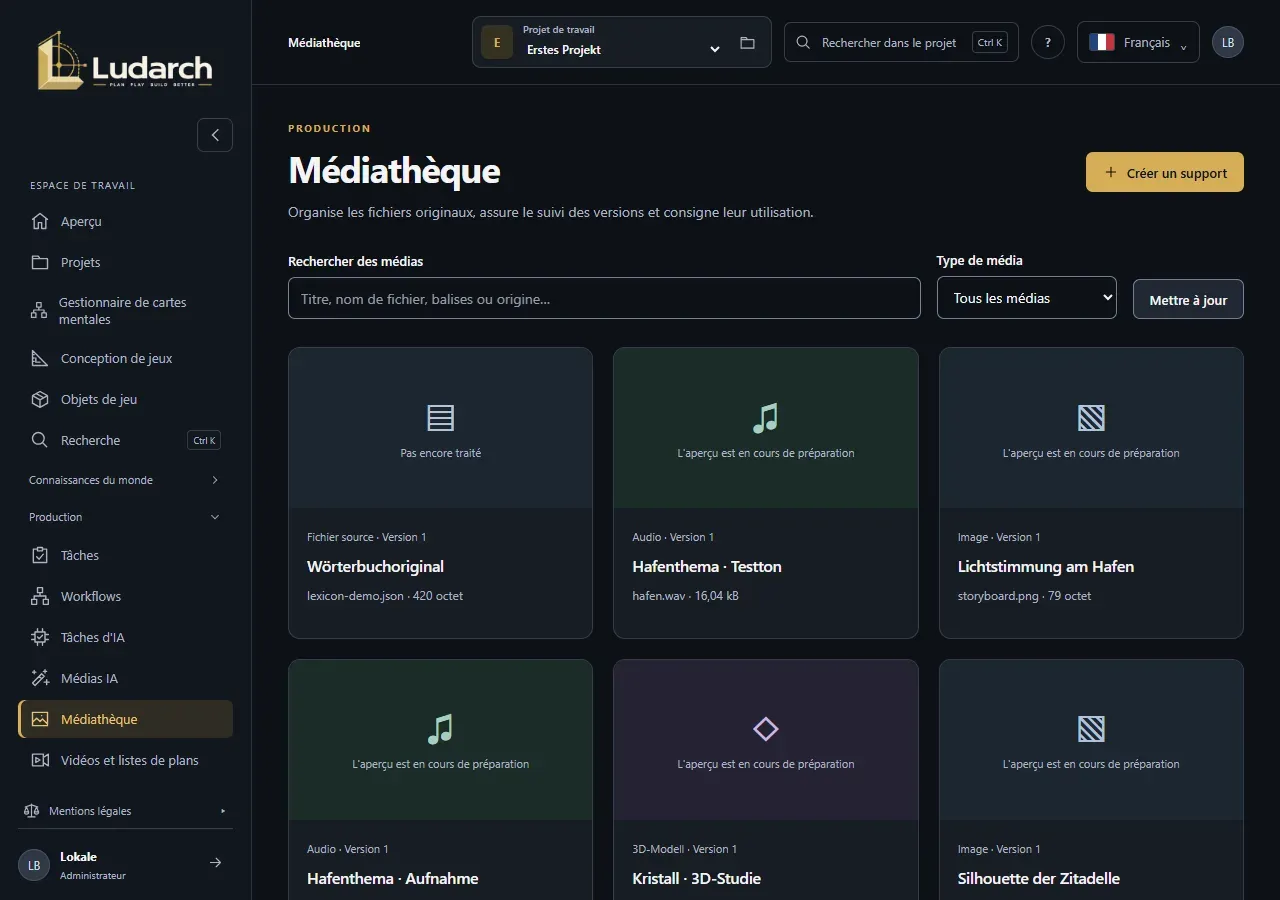Click the Recherche magnifier icon in sidebar
Viewport: 1280px width, 900px height.
pos(40,440)
